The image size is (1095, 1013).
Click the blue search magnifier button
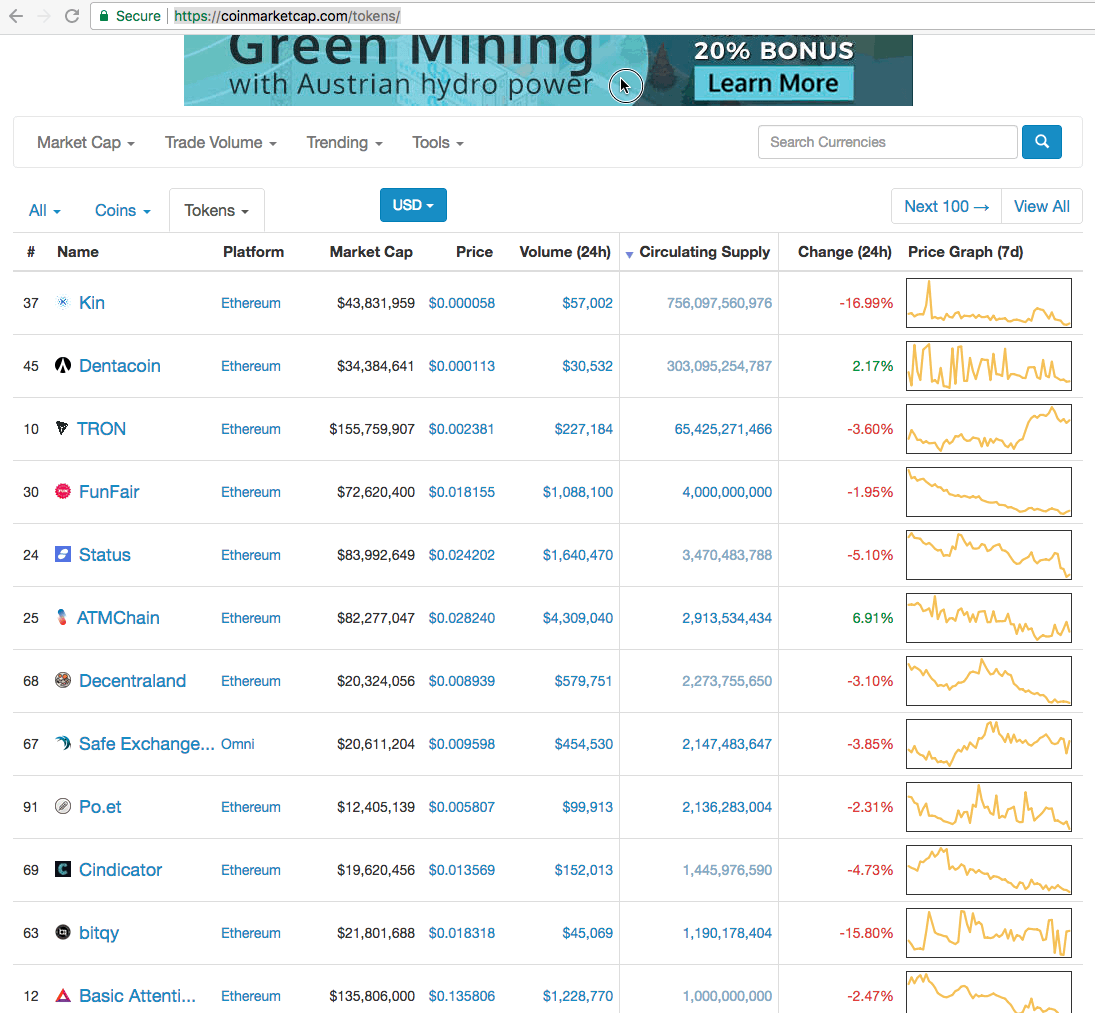(1041, 142)
